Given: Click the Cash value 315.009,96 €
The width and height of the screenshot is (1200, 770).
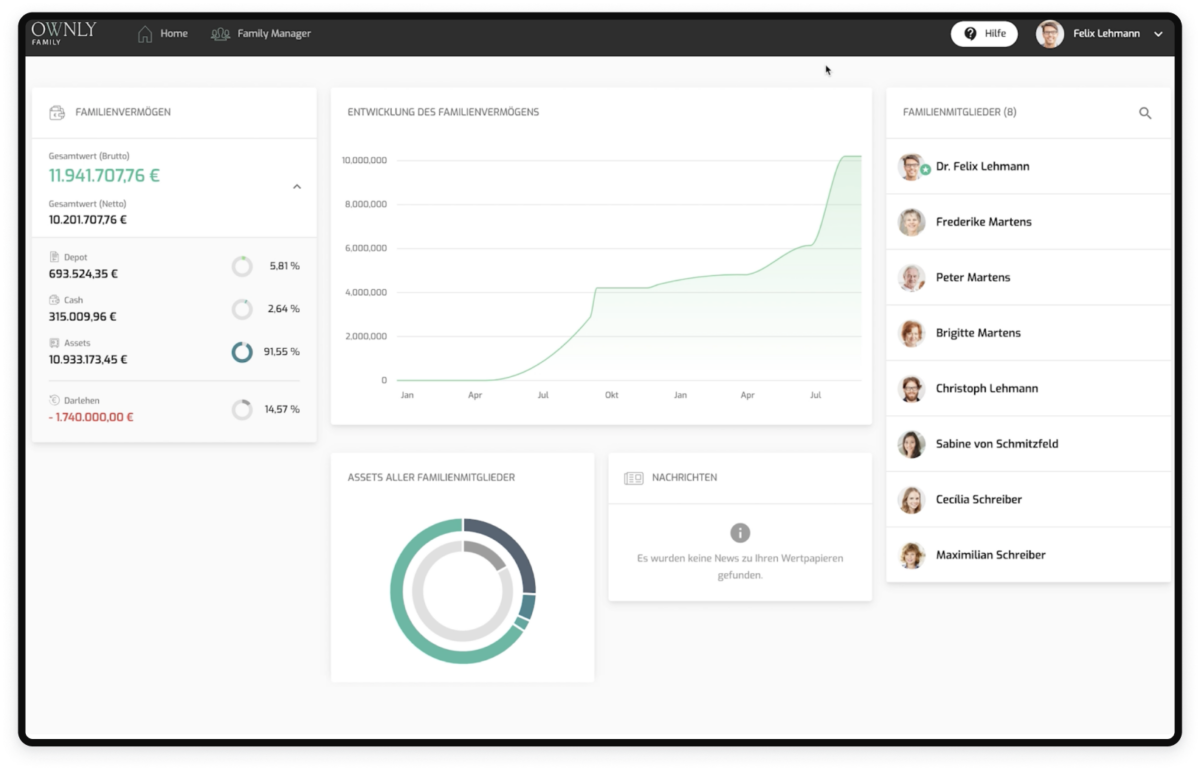Looking at the screenshot, I should 82,316.
